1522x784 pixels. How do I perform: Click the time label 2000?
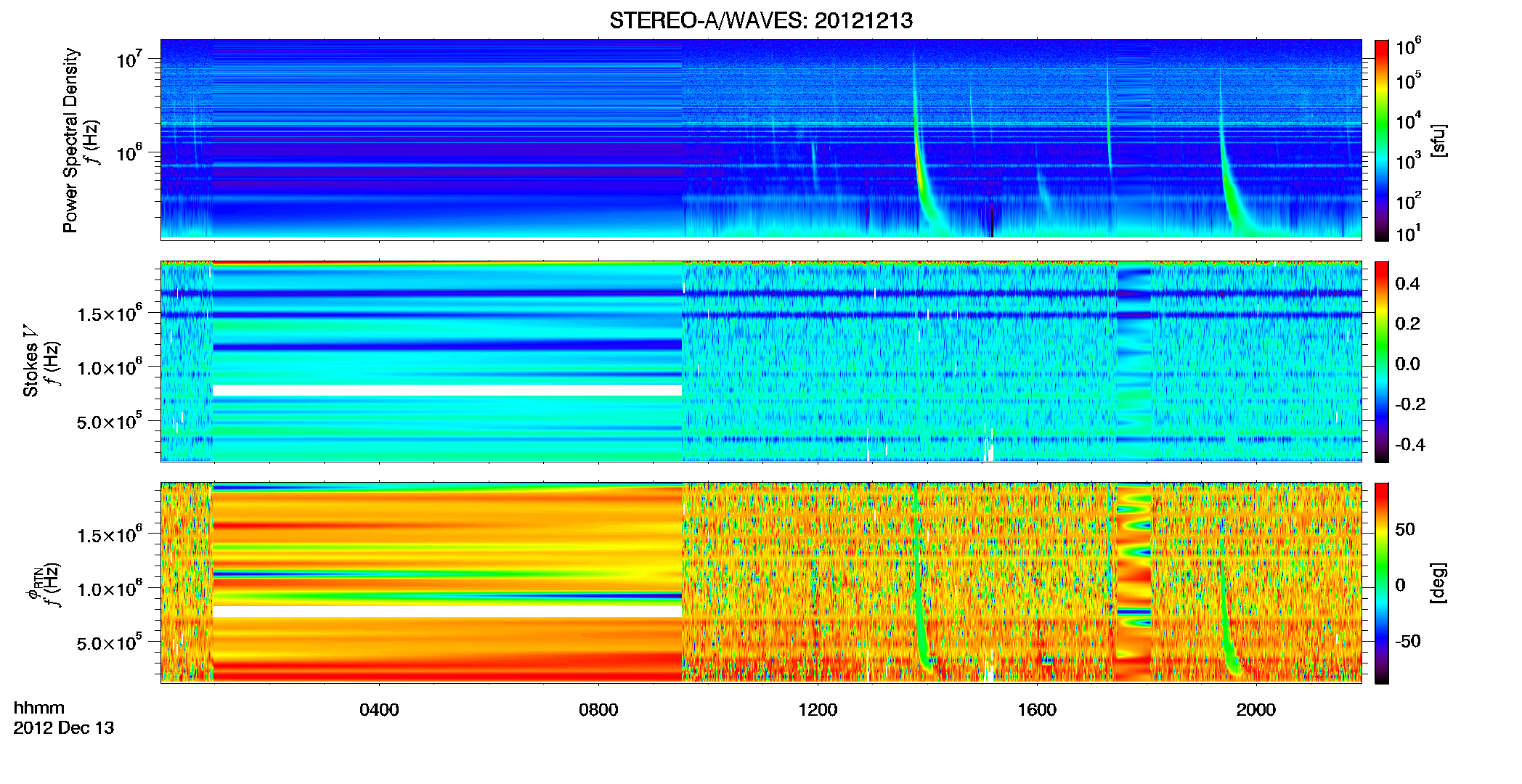pos(1256,710)
